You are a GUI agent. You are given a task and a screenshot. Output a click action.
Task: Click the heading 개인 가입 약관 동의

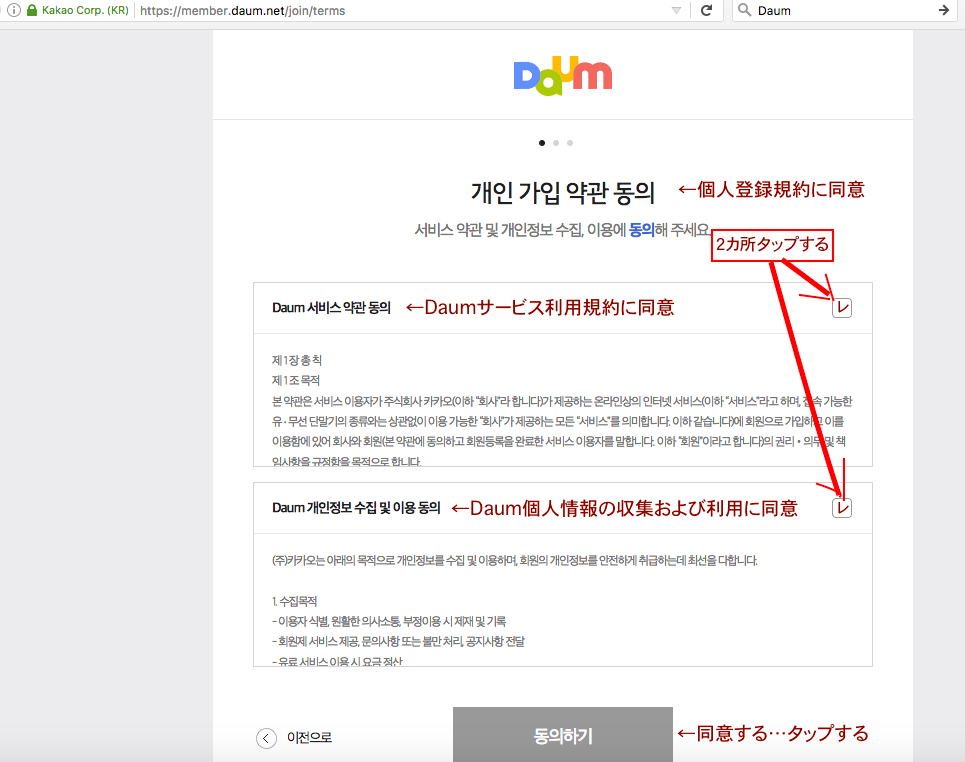pyautogui.click(x=563, y=193)
